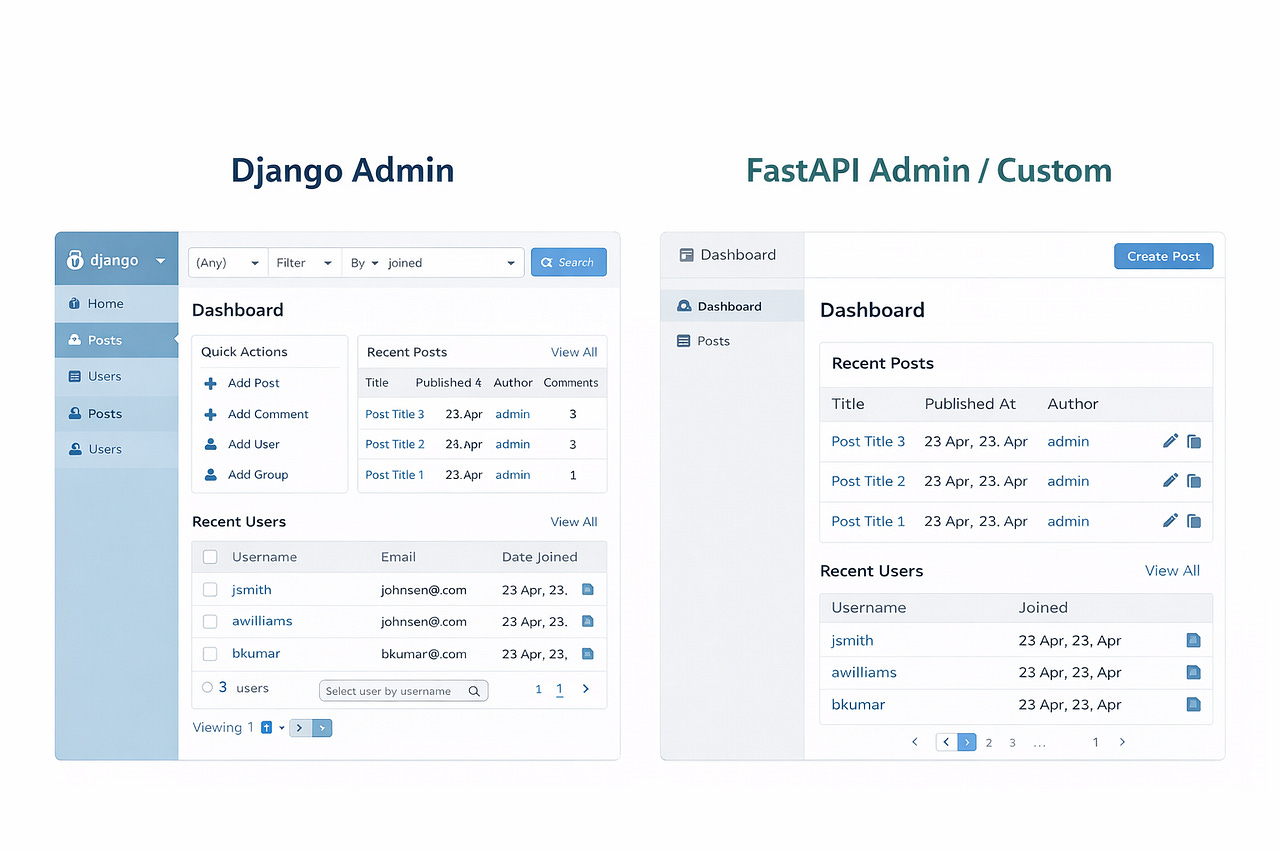The image size is (1280, 853).
Task: Click next-page chevron in Django Recent Users footer
Action: click(586, 689)
